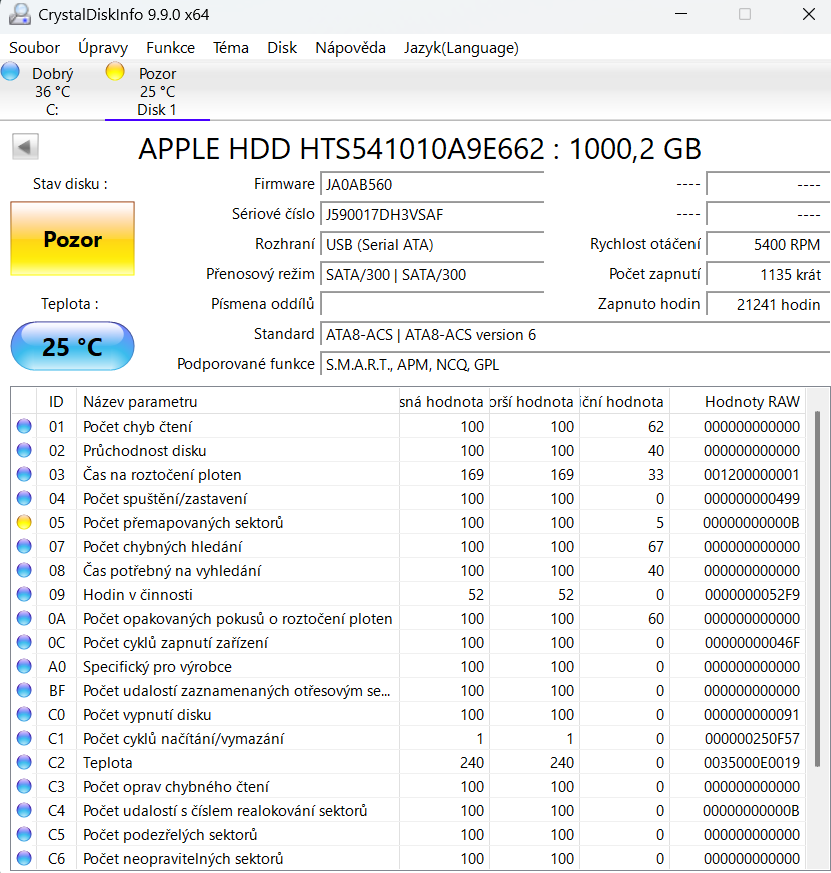
Task: Click the blue status dot for attribute C5
Action: tap(24, 834)
